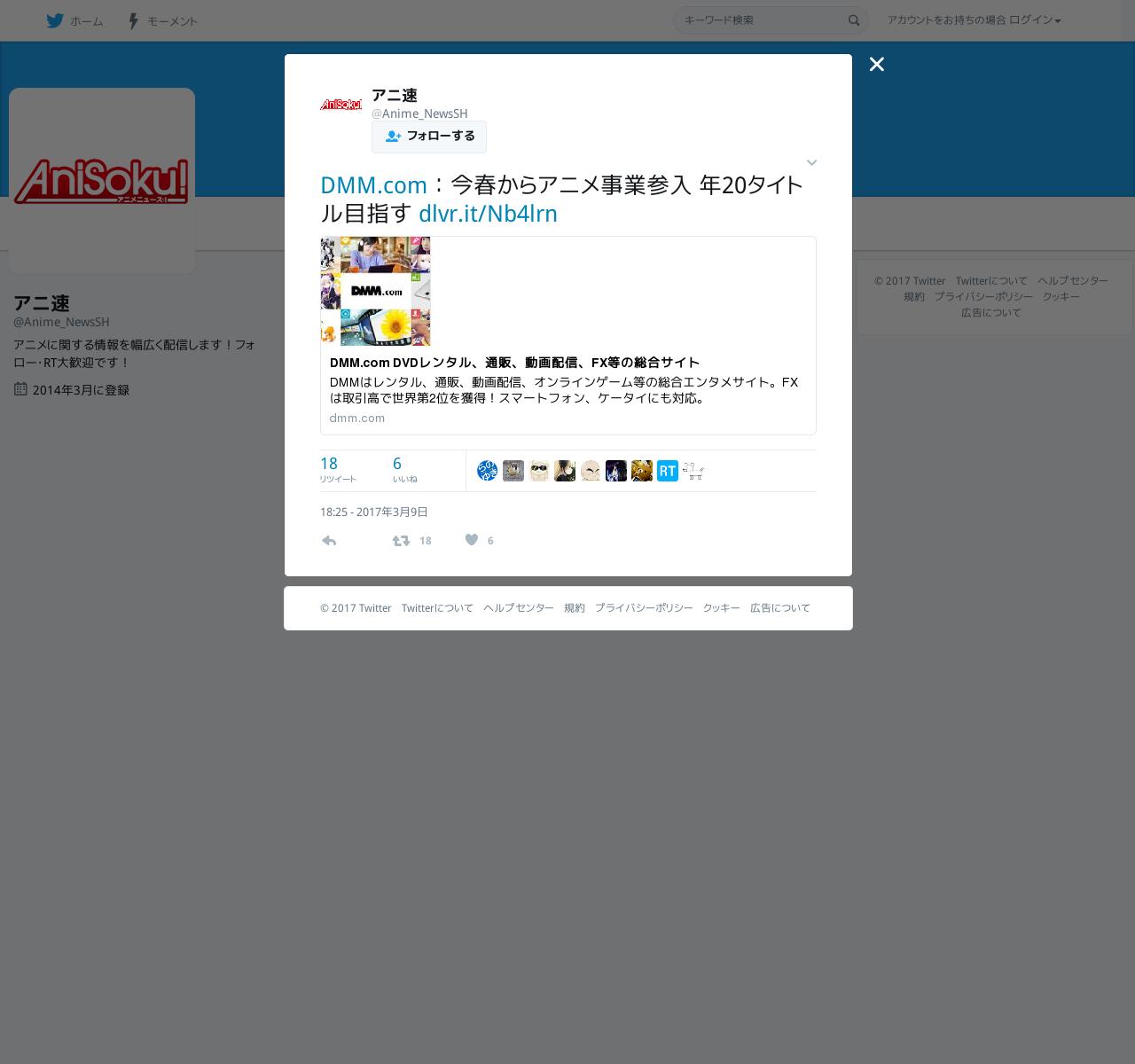The width and height of the screenshot is (1135, 1064).
Task: Click Twitterについて in popup footer
Action: [x=437, y=607]
